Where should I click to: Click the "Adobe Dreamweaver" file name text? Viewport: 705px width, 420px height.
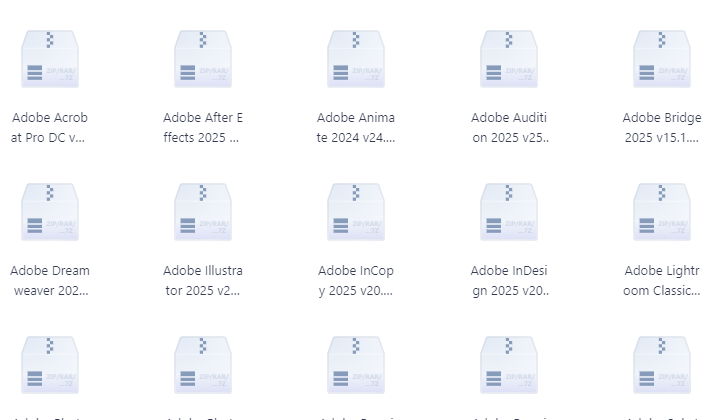[x=50, y=281]
